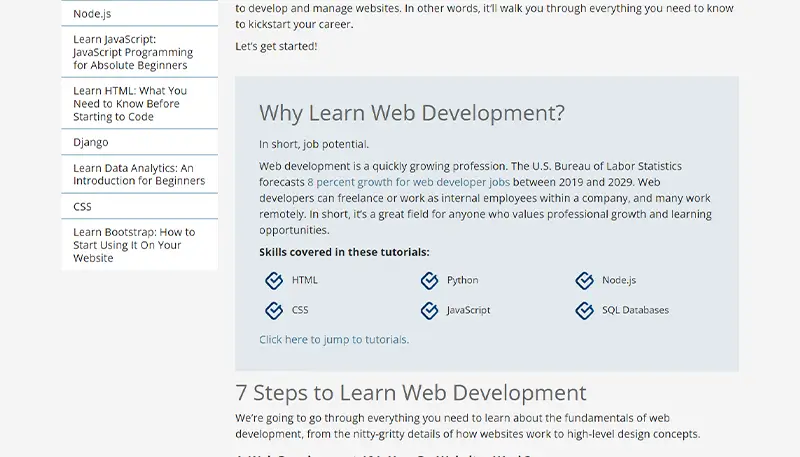Screen dimensions: 800x457
Task: Click the Skills covered in these tutorials text
Action: pos(344,252)
